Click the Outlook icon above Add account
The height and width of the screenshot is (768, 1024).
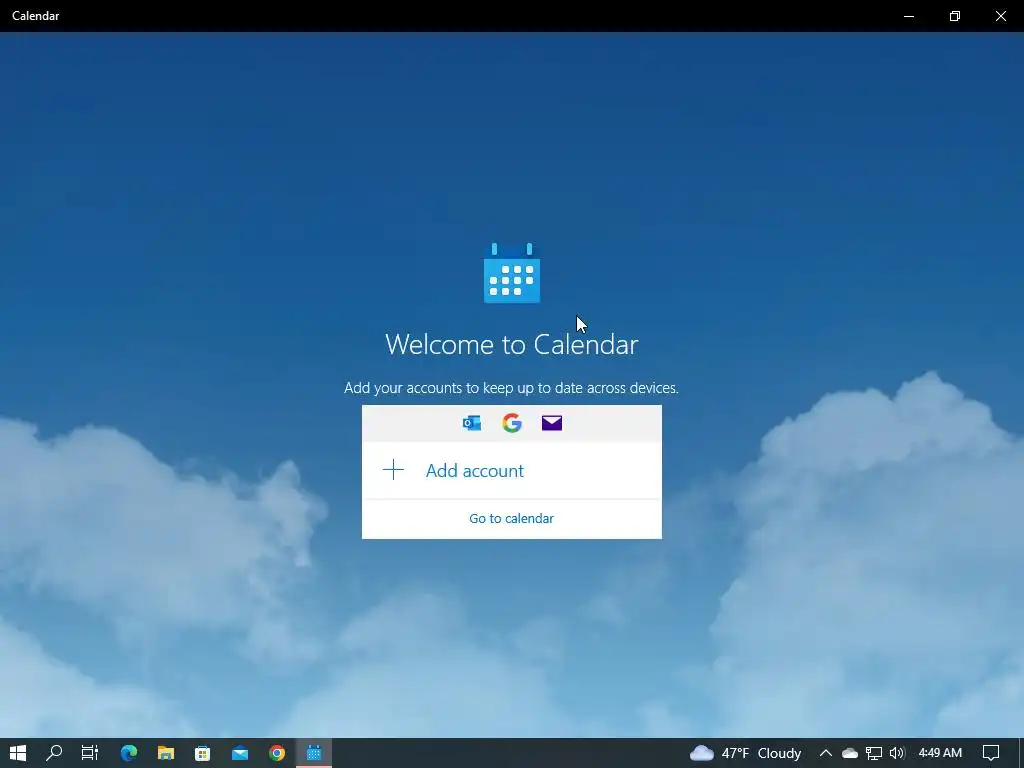(x=472, y=423)
